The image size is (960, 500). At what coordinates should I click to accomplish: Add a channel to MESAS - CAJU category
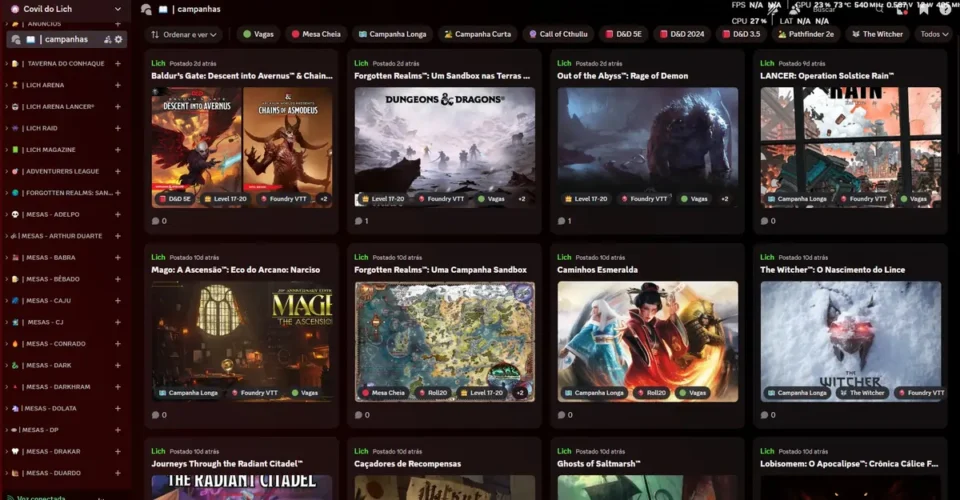point(118,300)
